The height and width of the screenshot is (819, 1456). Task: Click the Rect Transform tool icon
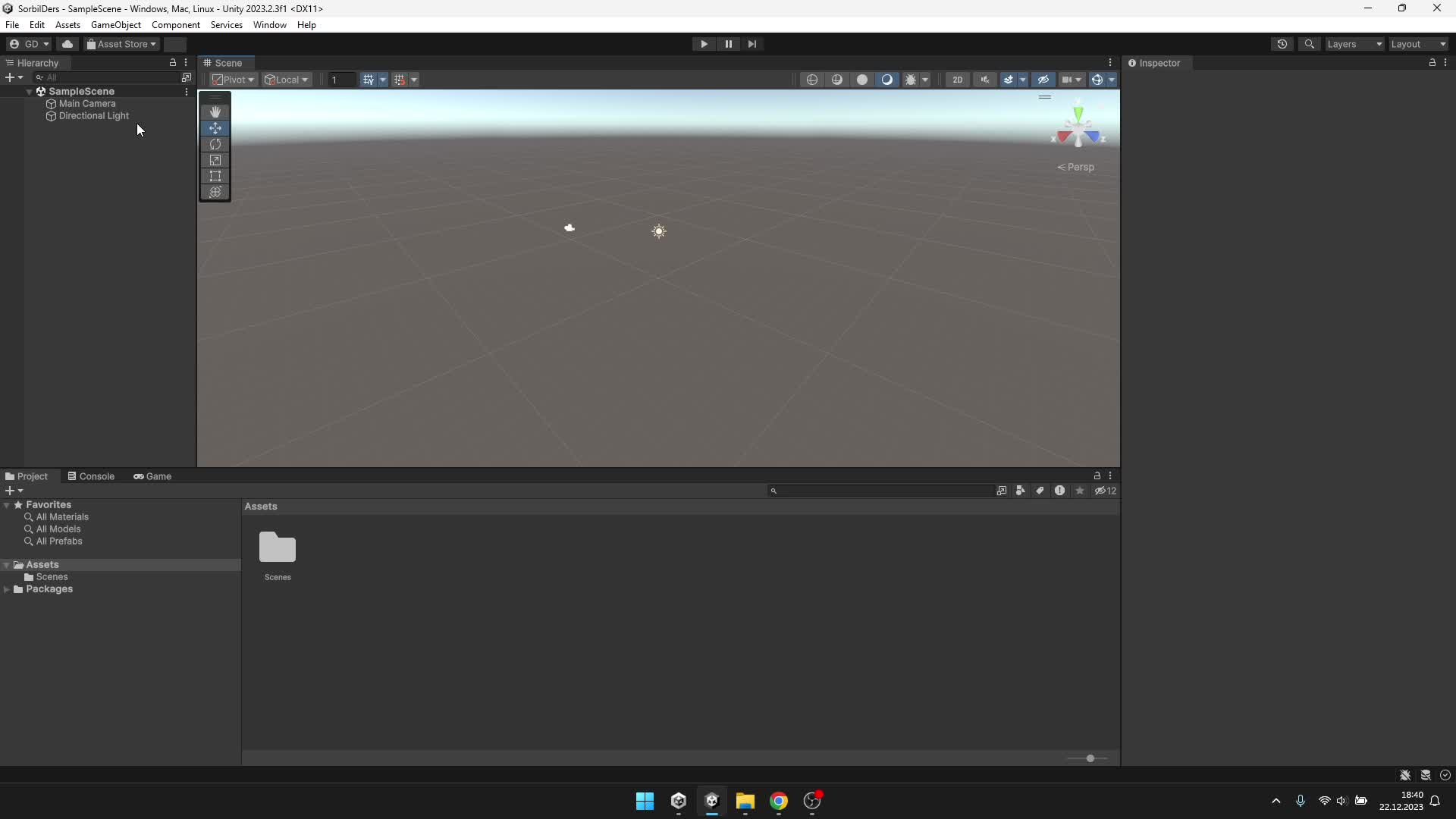[x=215, y=176]
